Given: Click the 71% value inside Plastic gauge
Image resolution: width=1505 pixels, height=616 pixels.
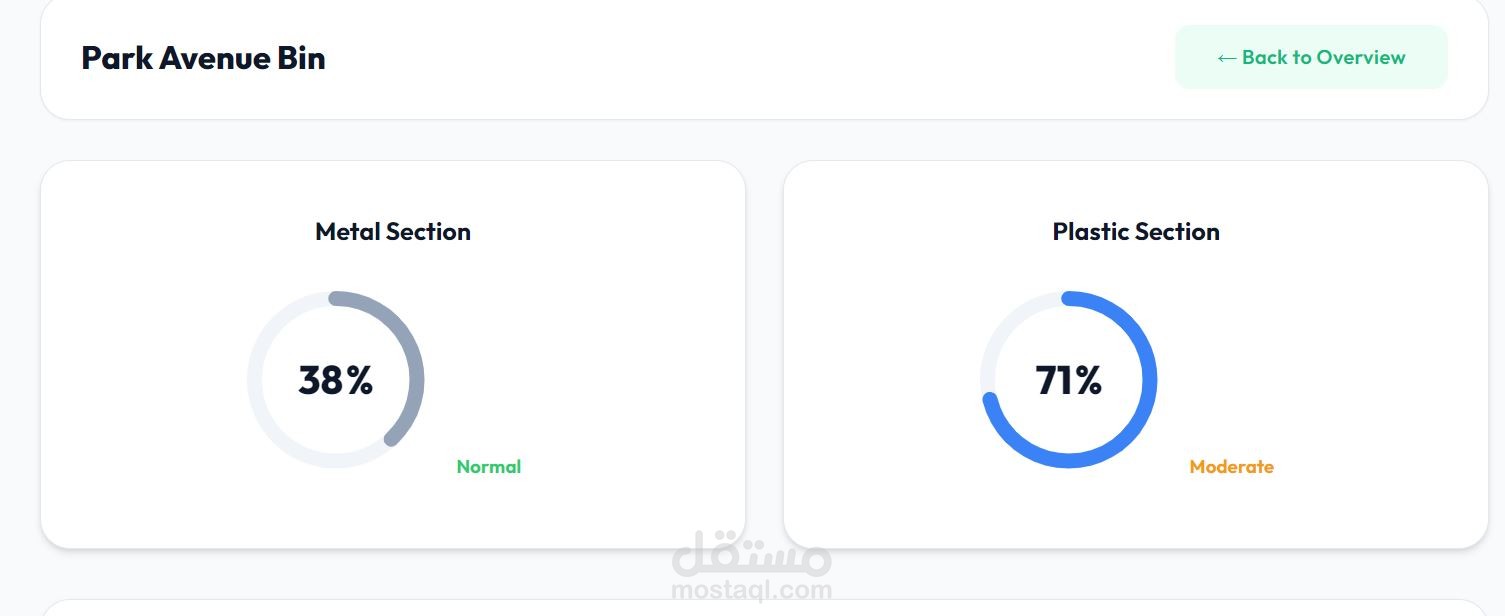Looking at the screenshot, I should coord(1068,381).
